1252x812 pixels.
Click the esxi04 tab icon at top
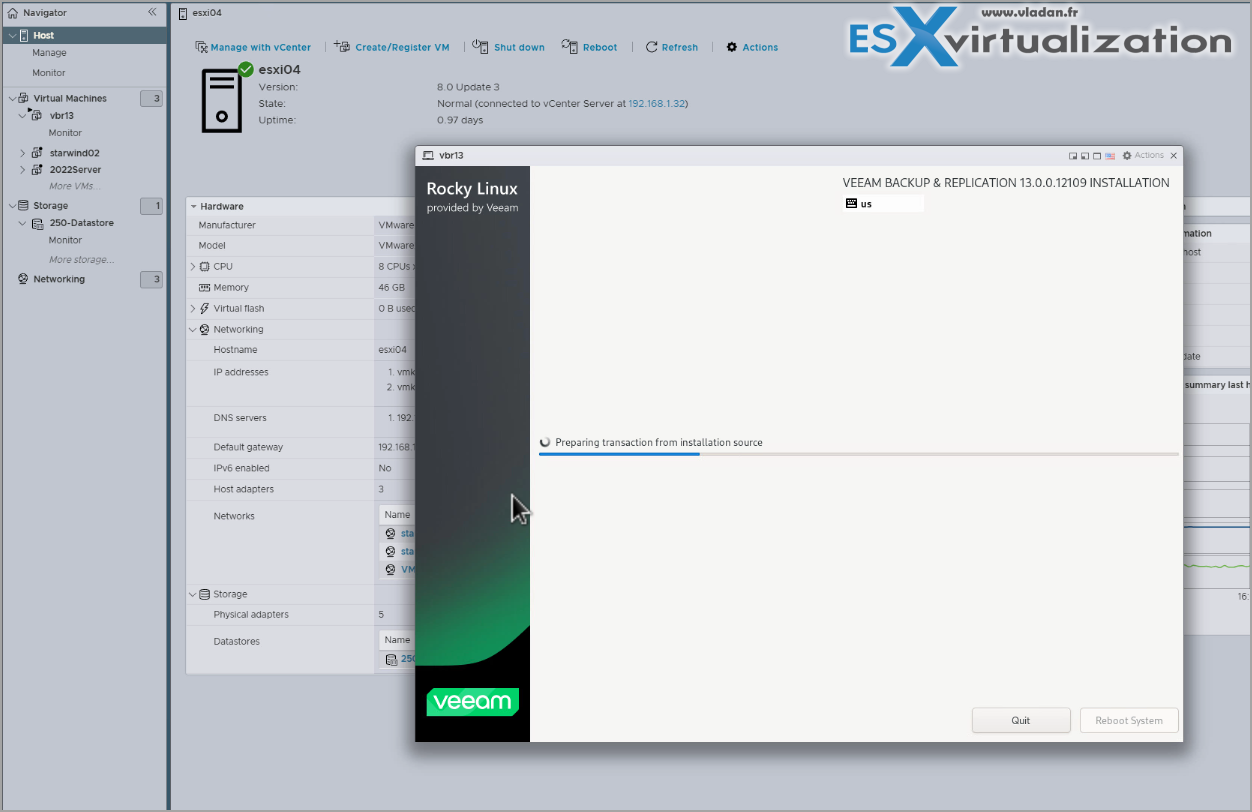[x=182, y=13]
